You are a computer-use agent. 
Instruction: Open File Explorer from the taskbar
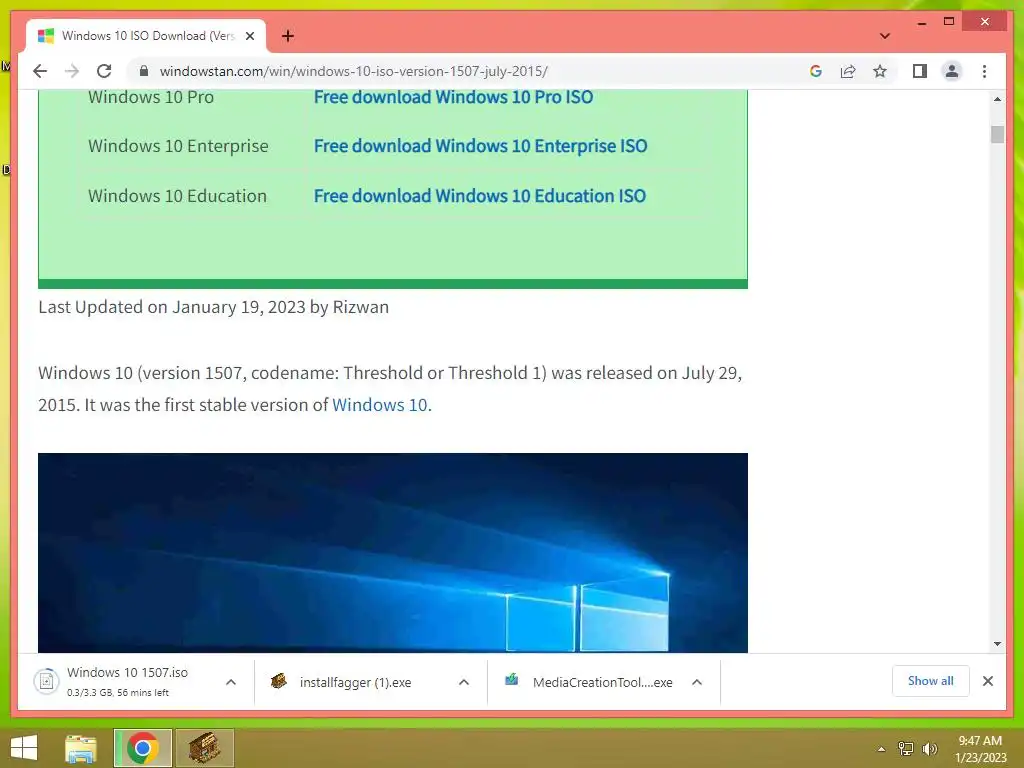click(x=81, y=748)
